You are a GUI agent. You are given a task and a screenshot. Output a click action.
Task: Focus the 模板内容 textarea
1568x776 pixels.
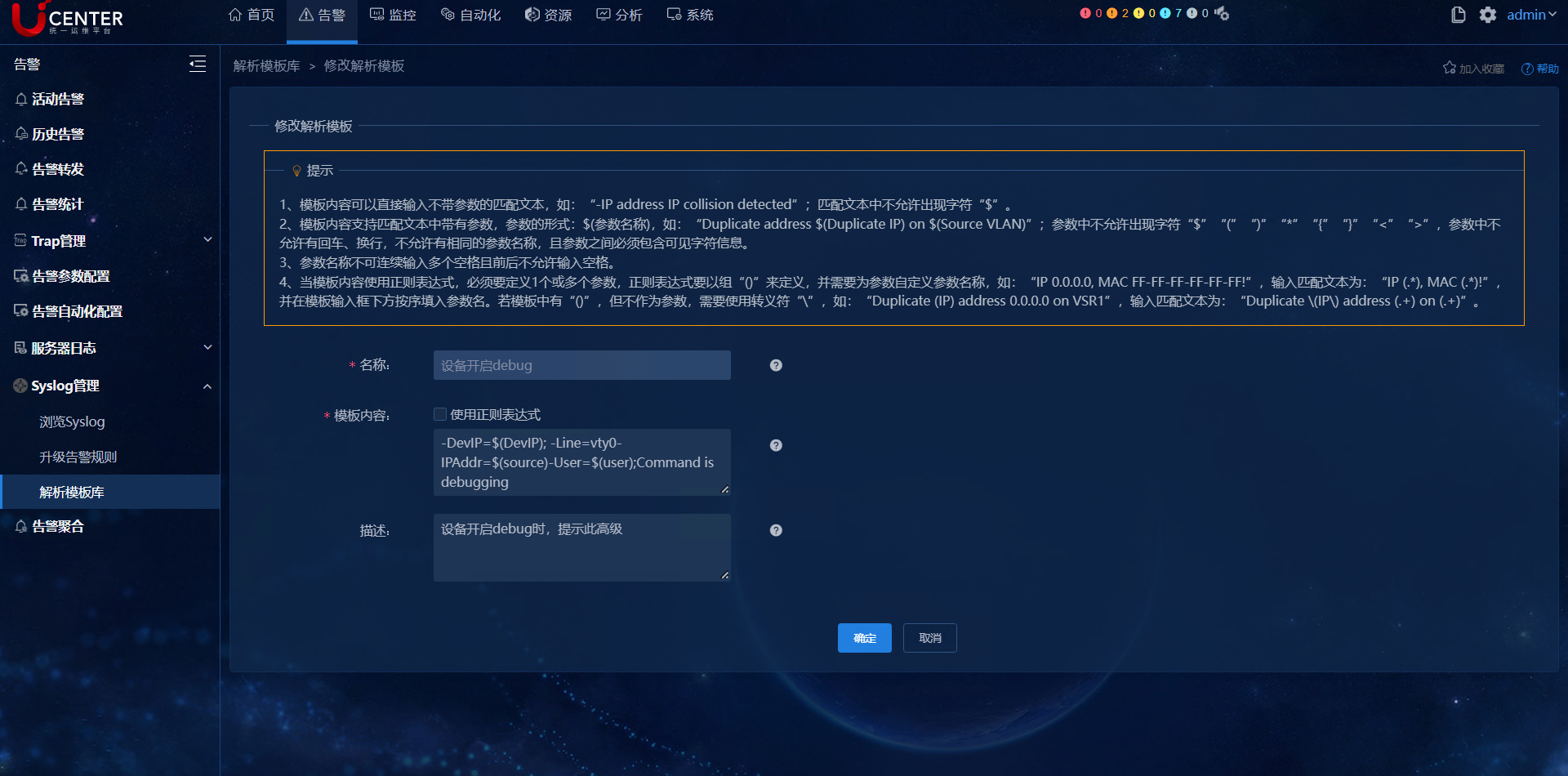click(x=582, y=462)
